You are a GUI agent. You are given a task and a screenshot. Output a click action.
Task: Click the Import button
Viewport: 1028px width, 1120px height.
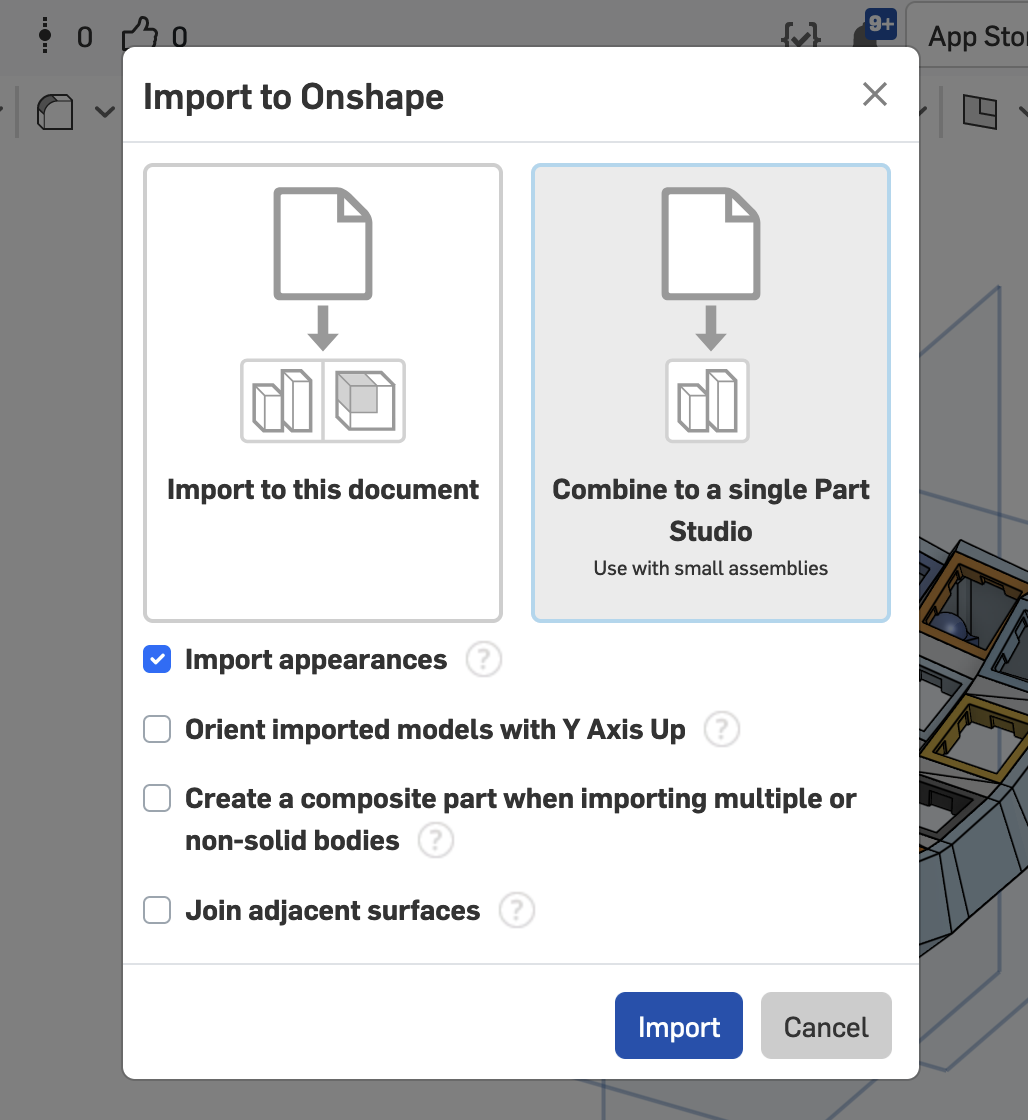click(x=678, y=1026)
